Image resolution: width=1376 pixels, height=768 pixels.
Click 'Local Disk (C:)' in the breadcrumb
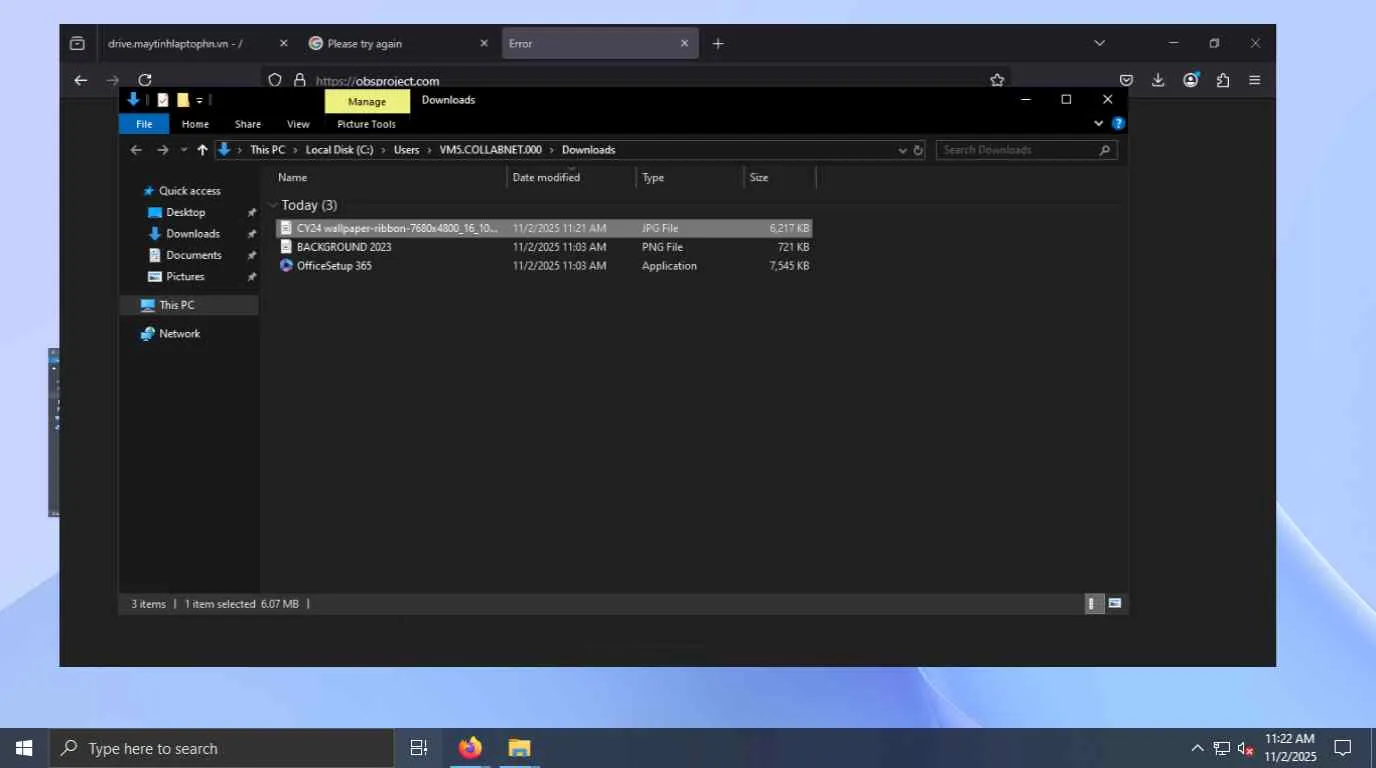[x=339, y=150]
